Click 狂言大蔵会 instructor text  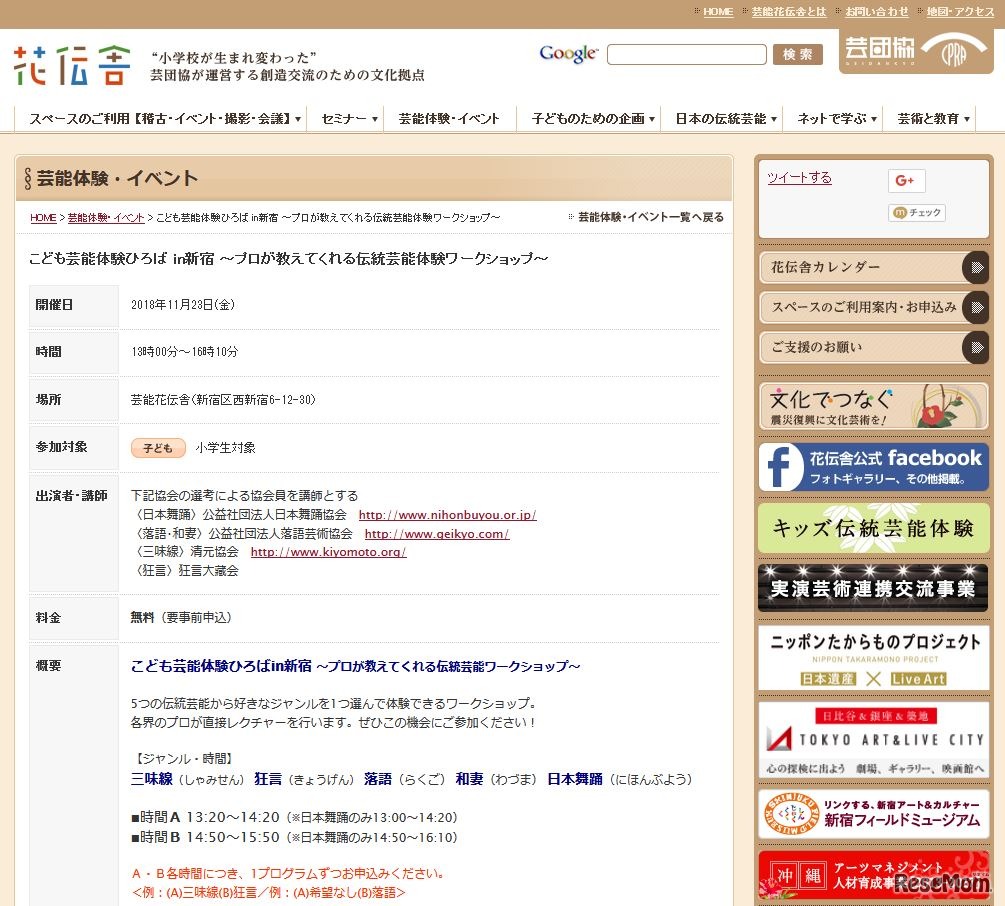point(208,570)
